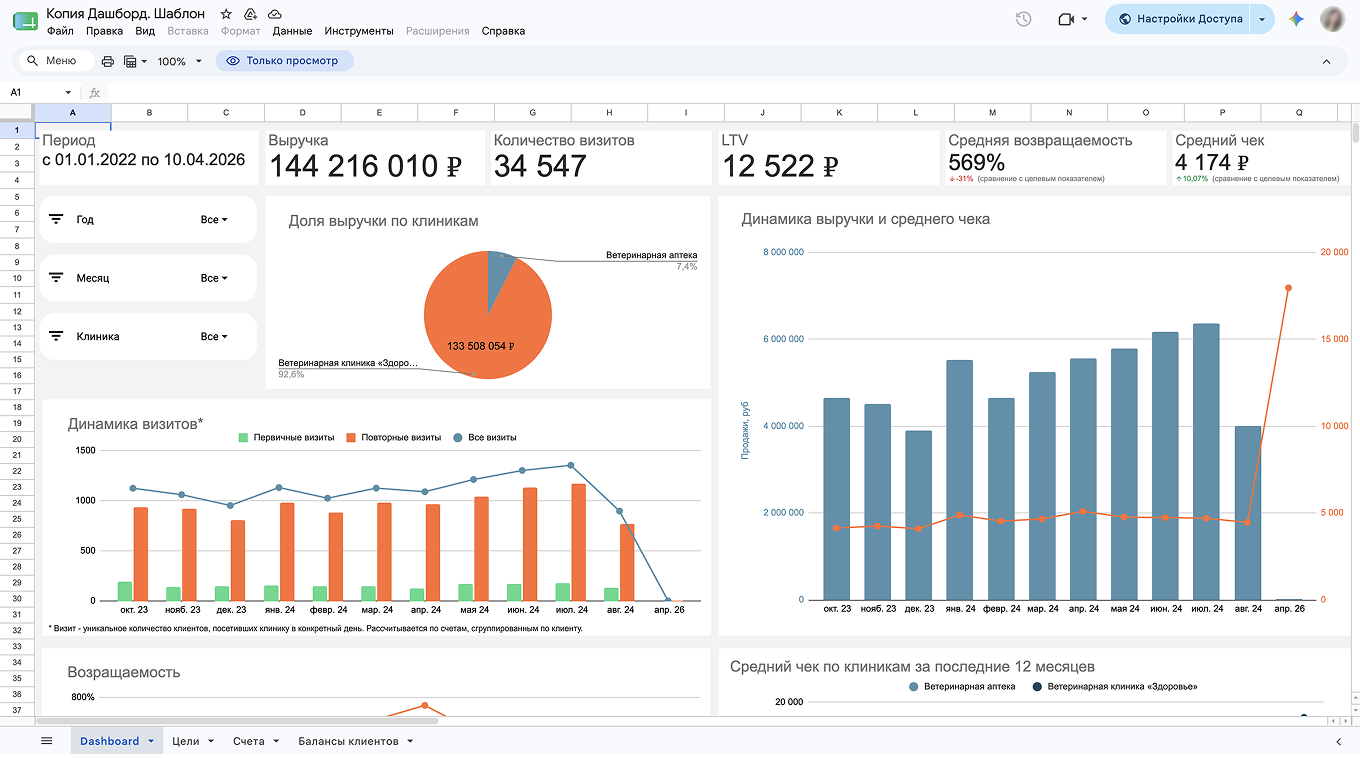This screenshot has height=758, width=1360.
Task: Expand the 'Месяц' filter dropdown
Action: coord(214,278)
